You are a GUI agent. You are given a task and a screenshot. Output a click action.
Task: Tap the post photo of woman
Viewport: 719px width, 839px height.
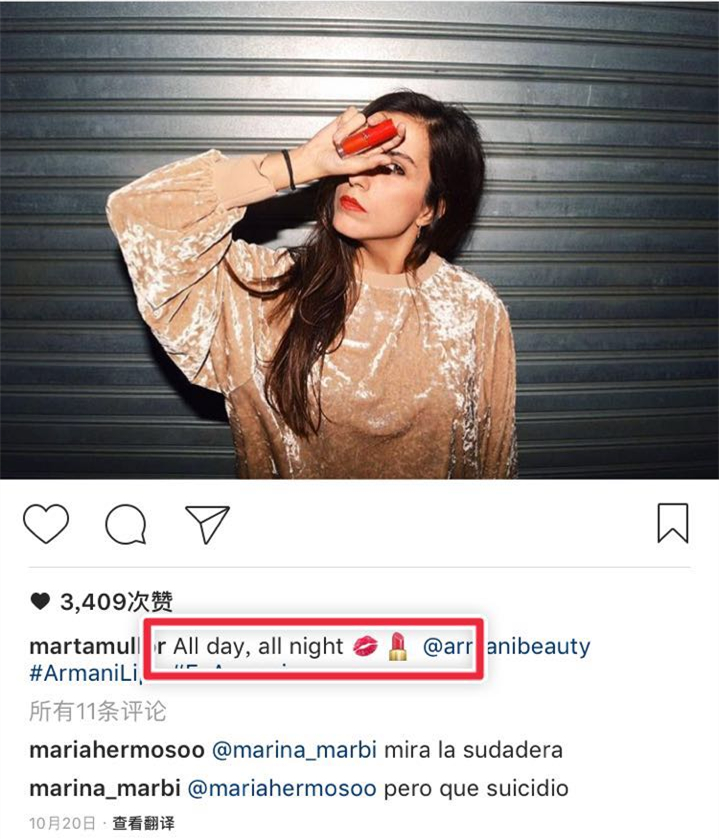360,240
